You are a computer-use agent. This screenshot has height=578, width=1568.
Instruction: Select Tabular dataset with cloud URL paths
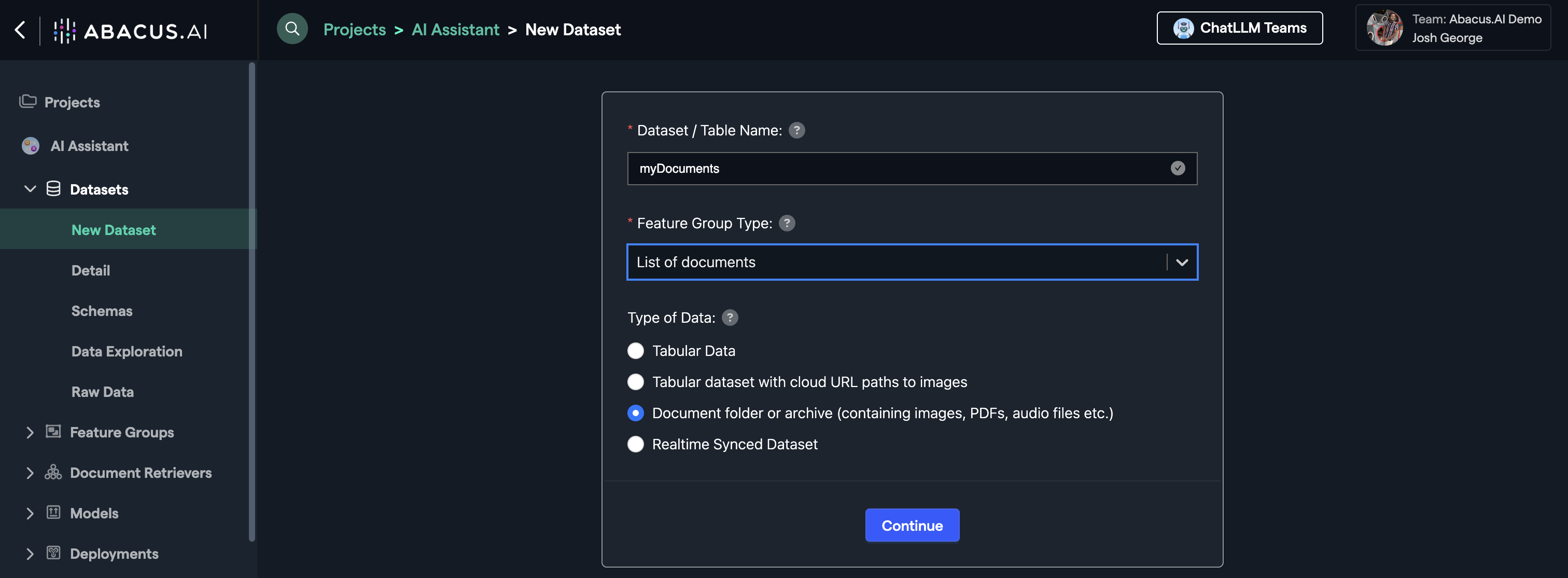[636, 382]
